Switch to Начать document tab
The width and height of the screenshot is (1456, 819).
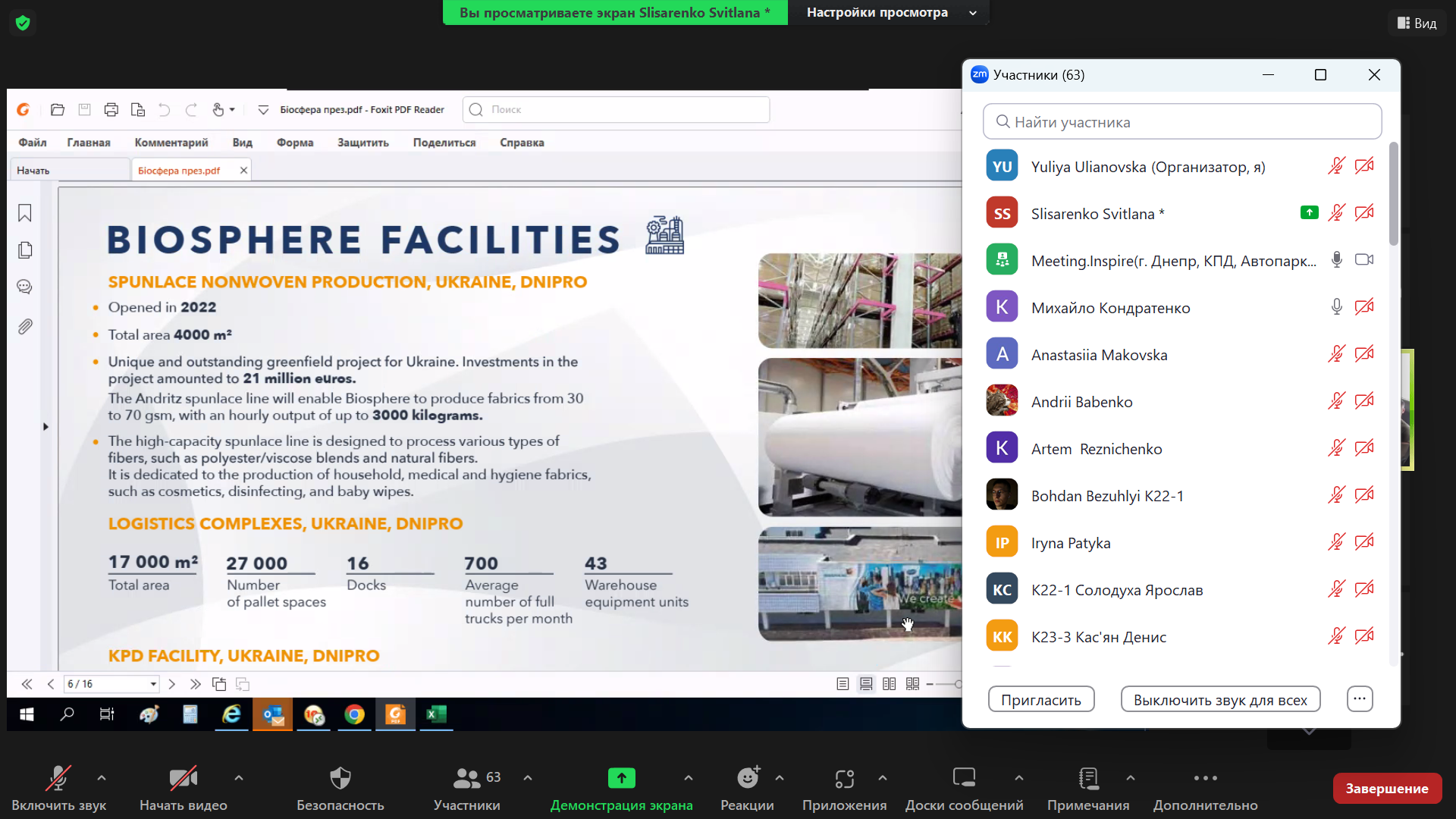(x=70, y=171)
